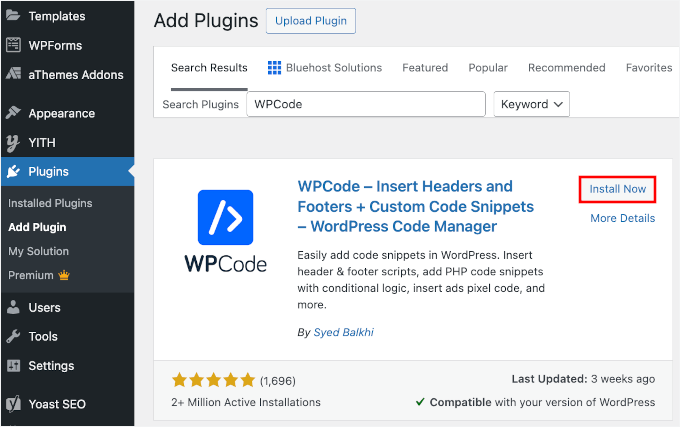Click '2+ Million Active Installations' text
Viewport: 680px width, 427px height.
(x=246, y=402)
